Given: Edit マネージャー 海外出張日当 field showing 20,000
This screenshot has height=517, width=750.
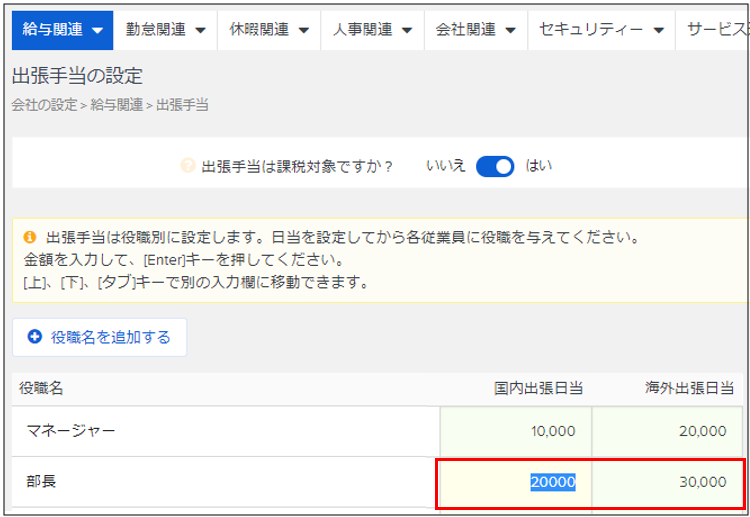Looking at the screenshot, I should 668,431.
